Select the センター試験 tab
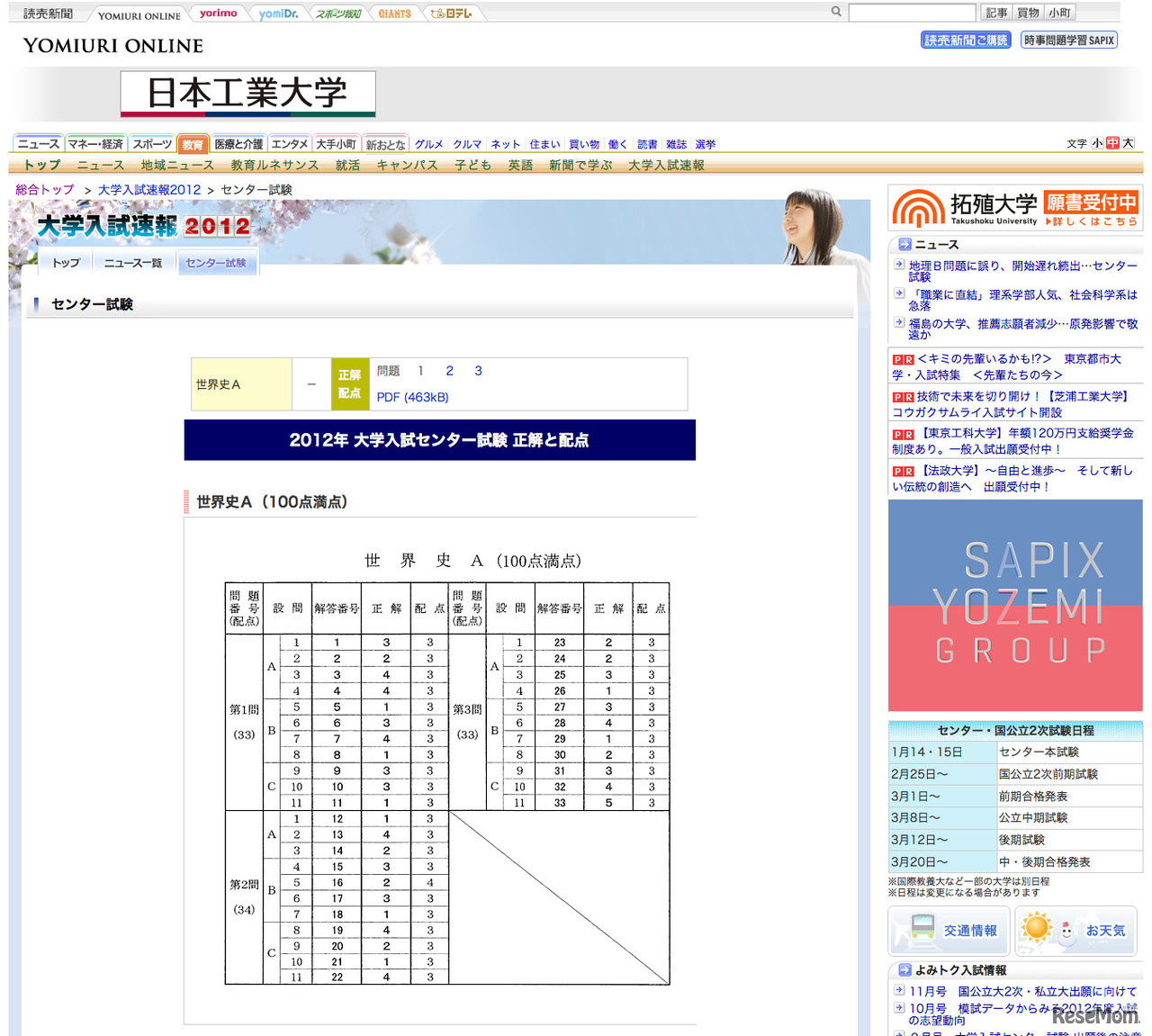 [x=217, y=262]
